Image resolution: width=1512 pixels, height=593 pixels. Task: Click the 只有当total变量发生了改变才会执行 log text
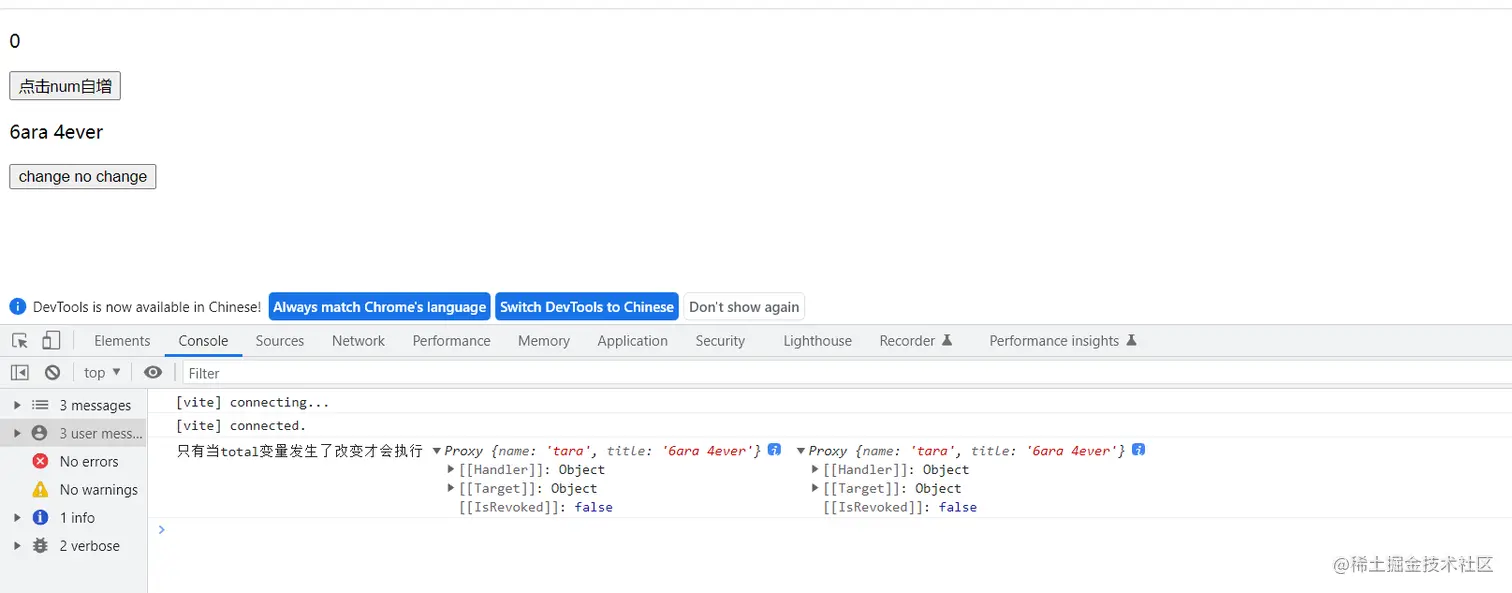300,451
